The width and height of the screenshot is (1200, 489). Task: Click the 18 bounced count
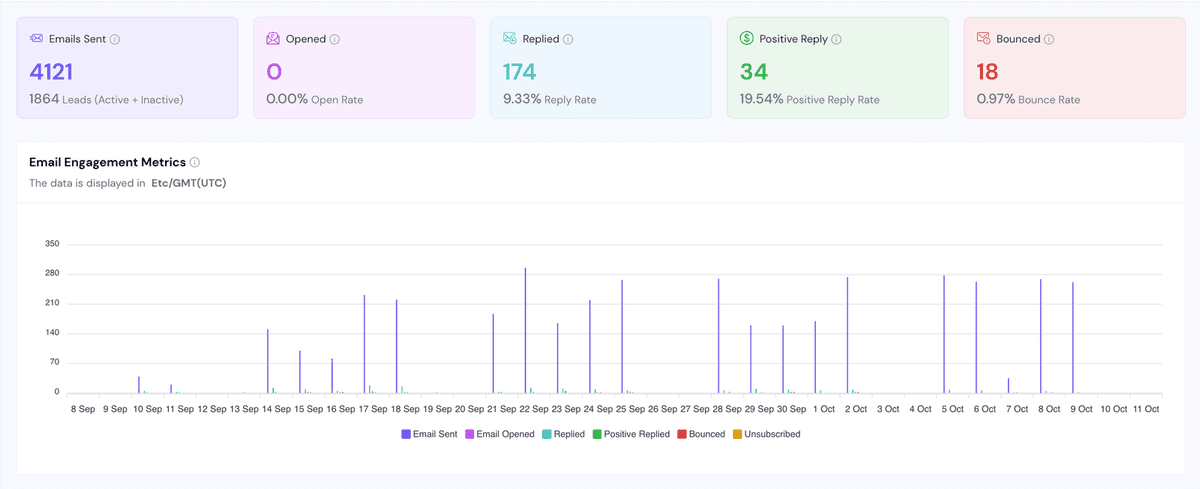(x=988, y=72)
